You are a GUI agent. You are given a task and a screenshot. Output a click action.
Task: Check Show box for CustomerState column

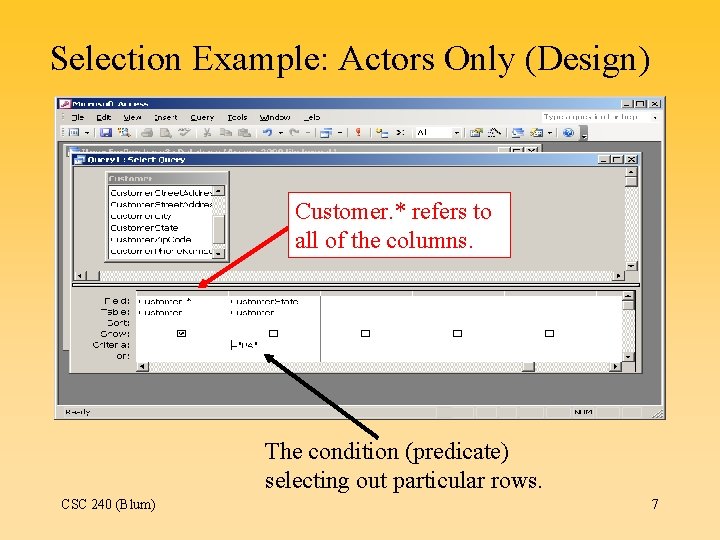pyautogui.click(x=273, y=333)
